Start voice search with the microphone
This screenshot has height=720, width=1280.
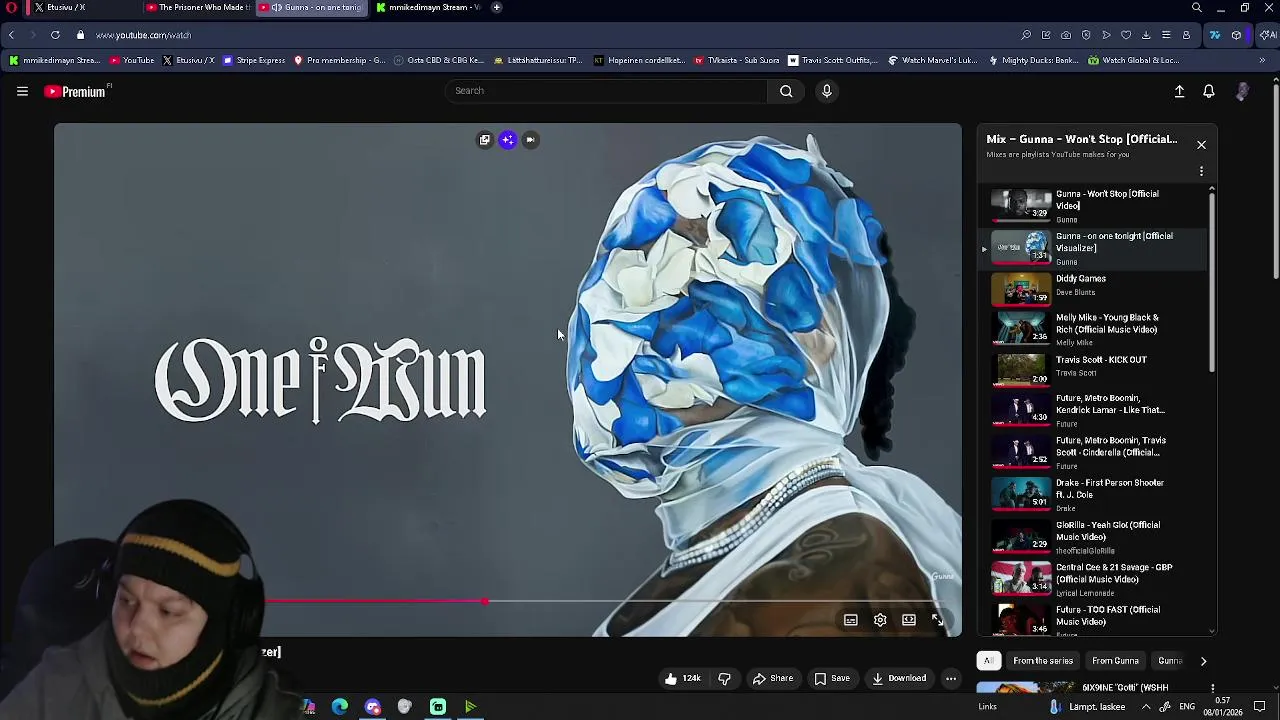tap(826, 91)
